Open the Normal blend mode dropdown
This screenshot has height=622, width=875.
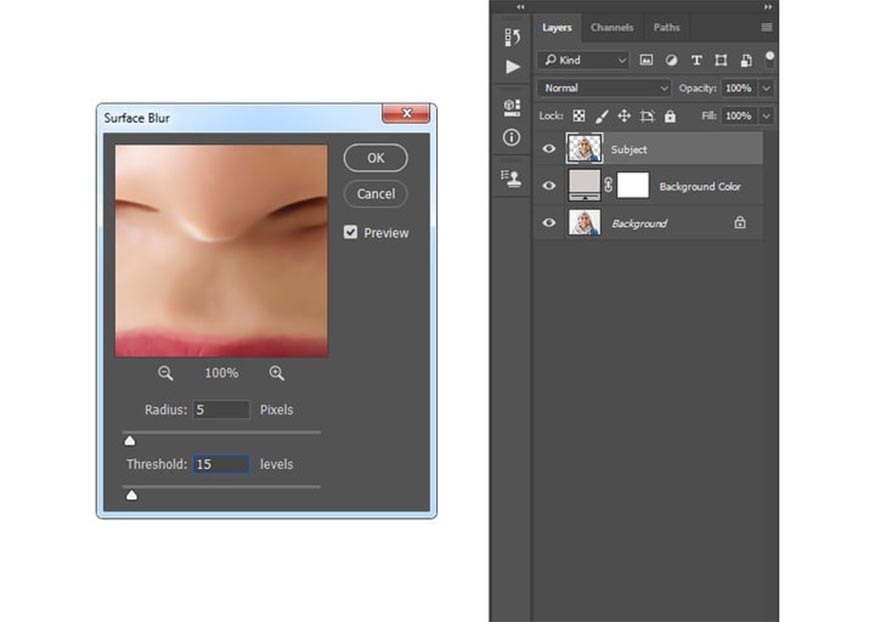pos(604,88)
